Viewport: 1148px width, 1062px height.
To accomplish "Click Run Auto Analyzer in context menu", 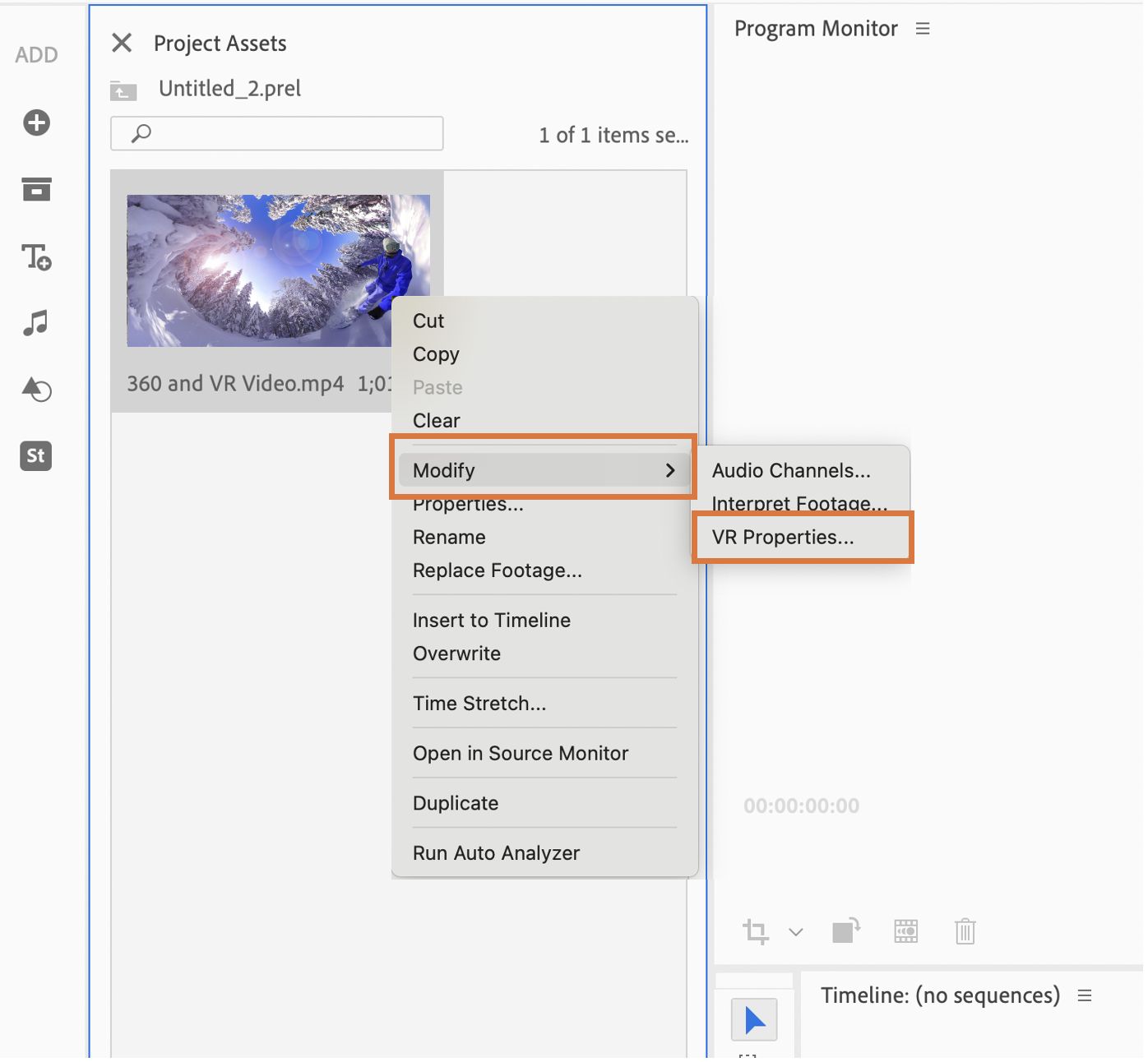I will [496, 853].
